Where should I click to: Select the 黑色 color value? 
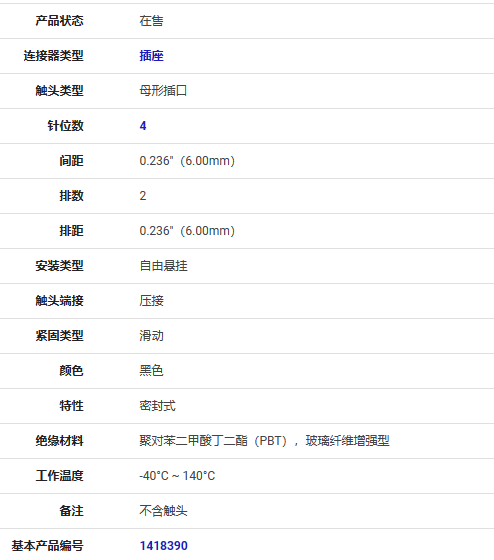coord(151,371)
